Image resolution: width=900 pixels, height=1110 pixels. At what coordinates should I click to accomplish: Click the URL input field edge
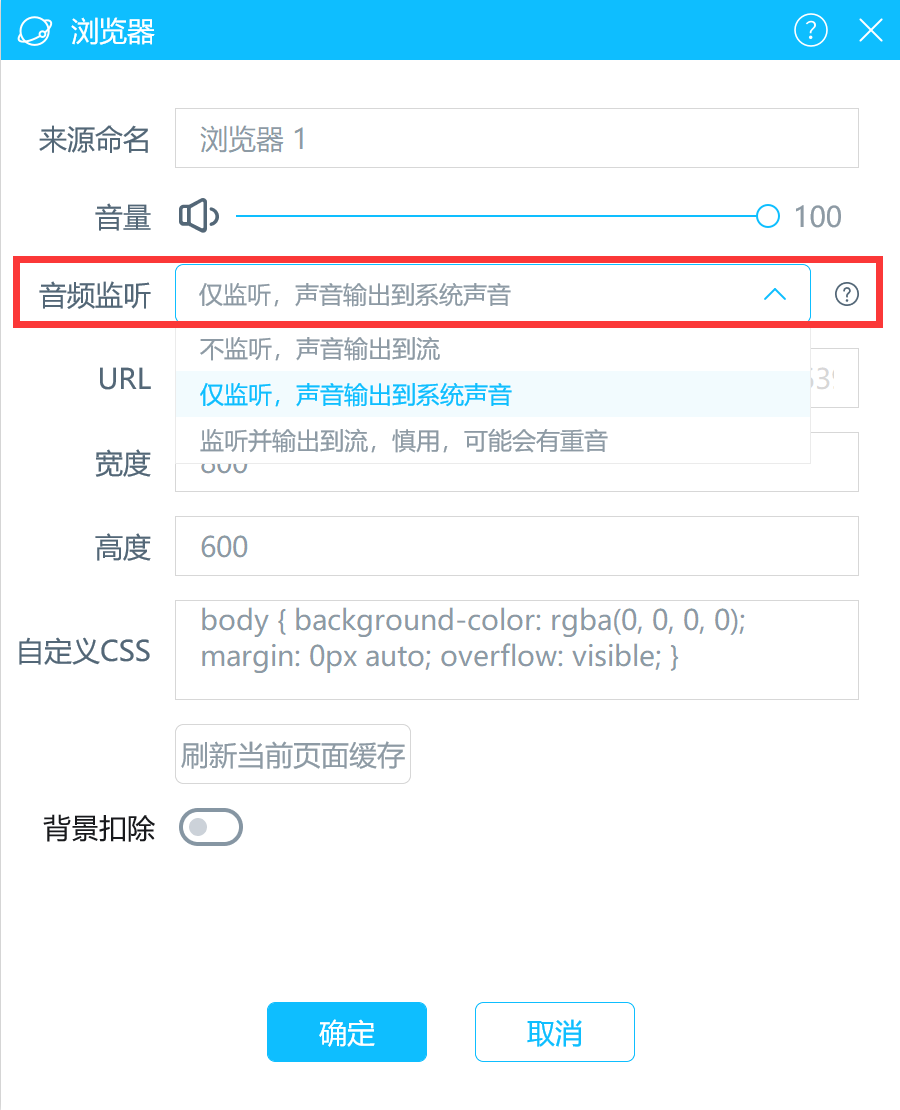coord(835,378)
